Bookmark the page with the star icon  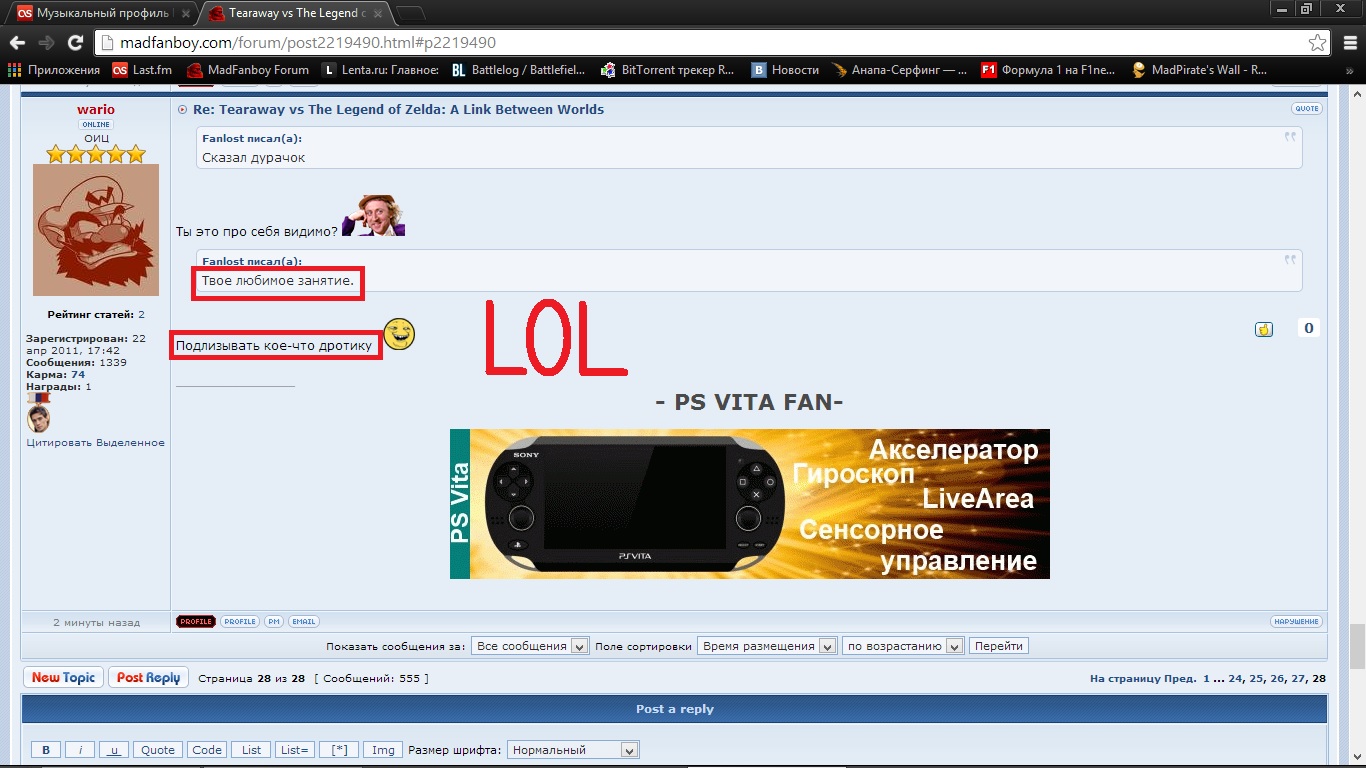click(x=1318, y=43)
